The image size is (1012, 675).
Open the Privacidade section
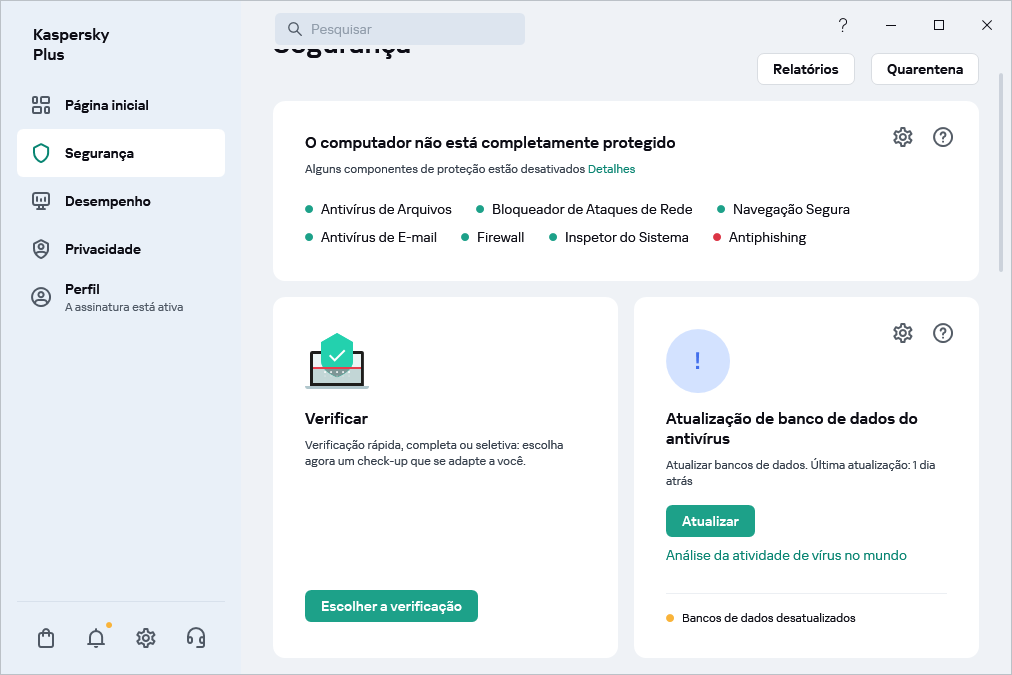(x=101, y=249)
